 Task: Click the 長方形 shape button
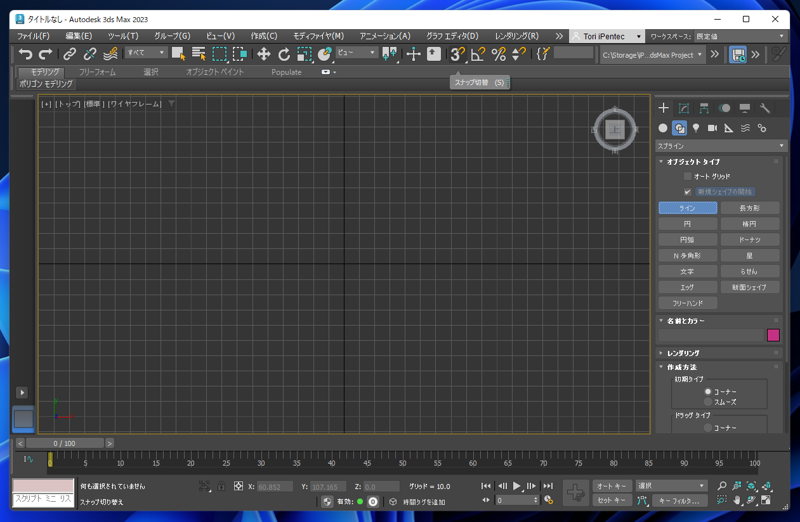point(749,208)
